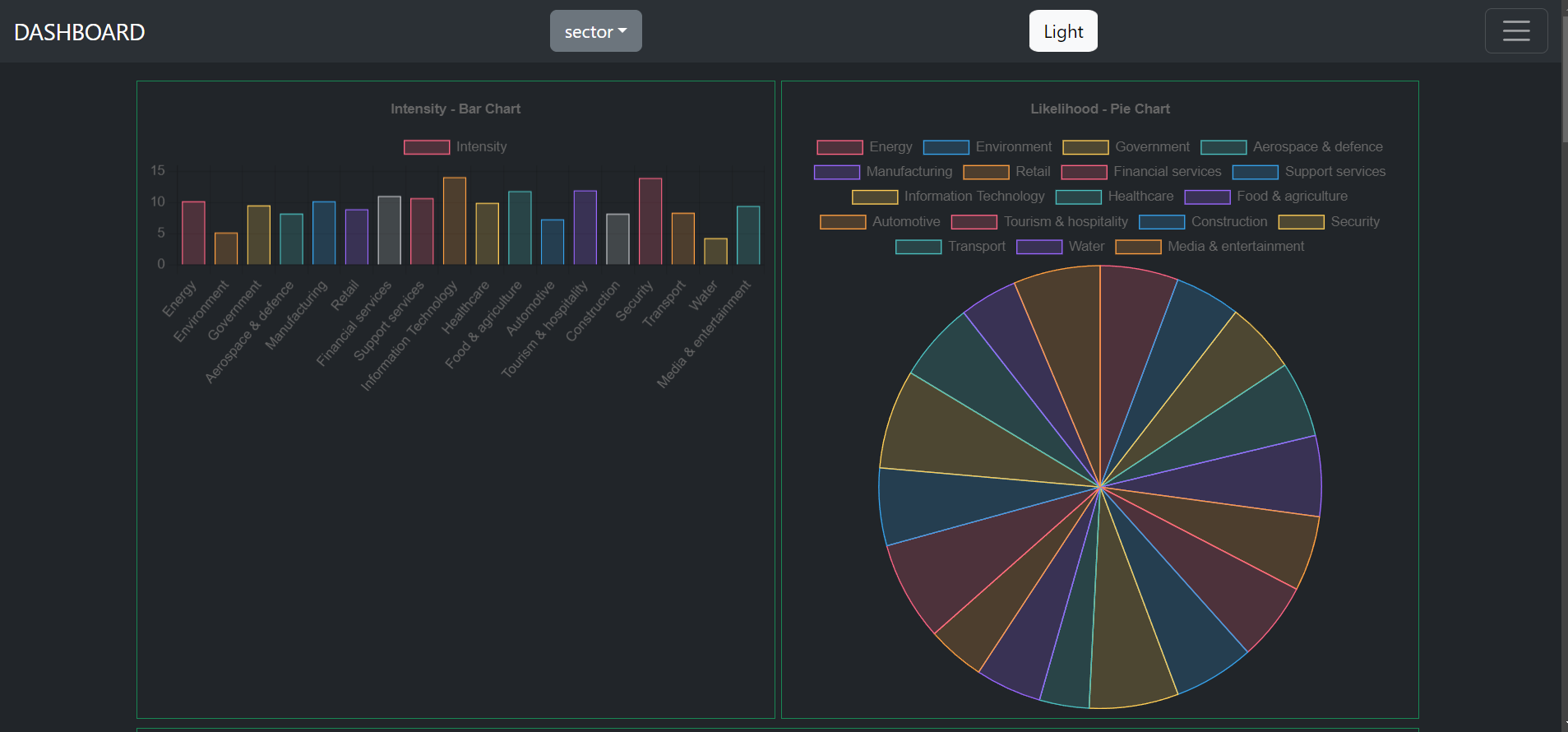1568x732 pixels.
Task: Toggle Water legend item
Action: (x=1061, y=246)
